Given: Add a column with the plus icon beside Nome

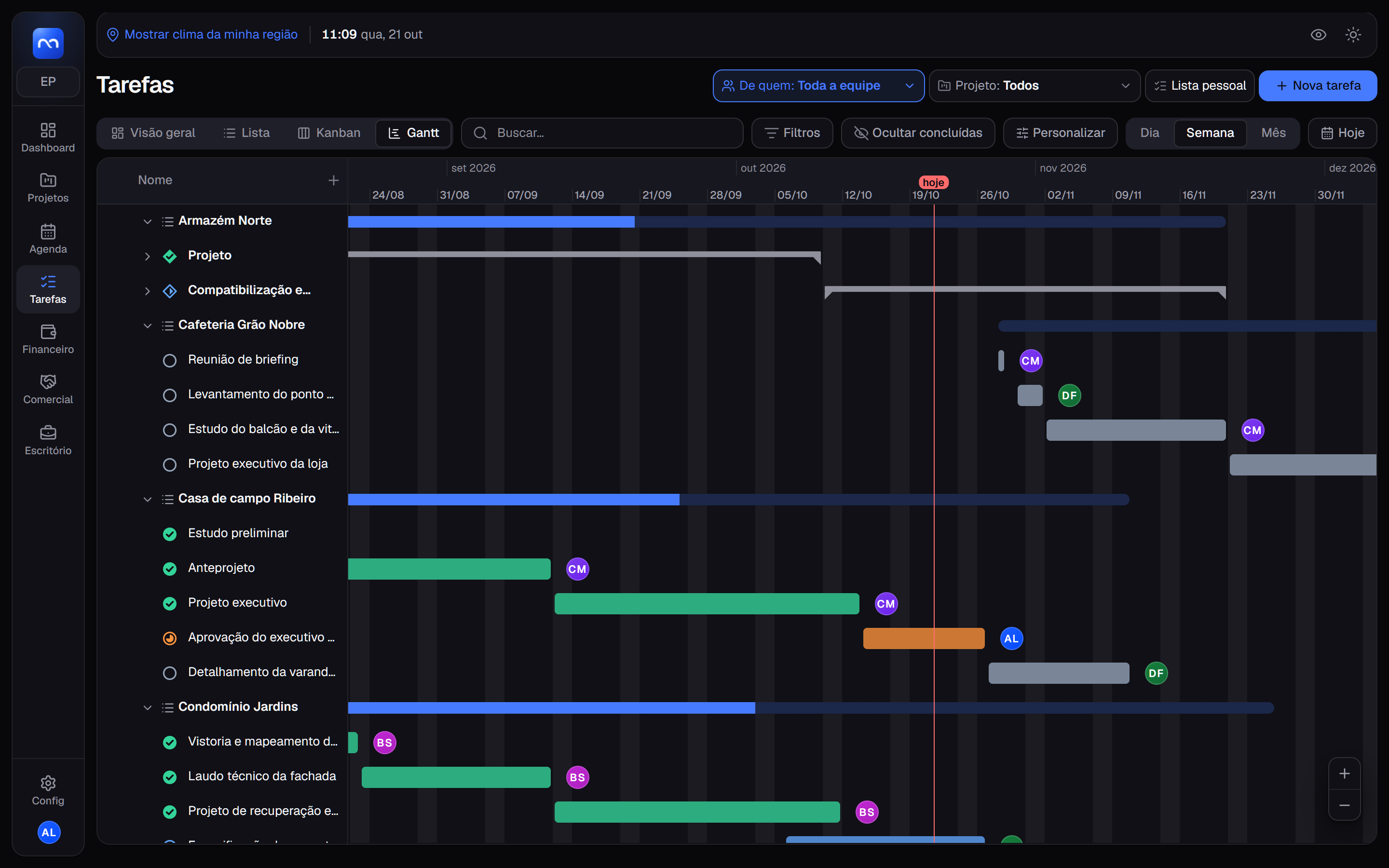Looking at the screenshot, I should click(333, 180).
